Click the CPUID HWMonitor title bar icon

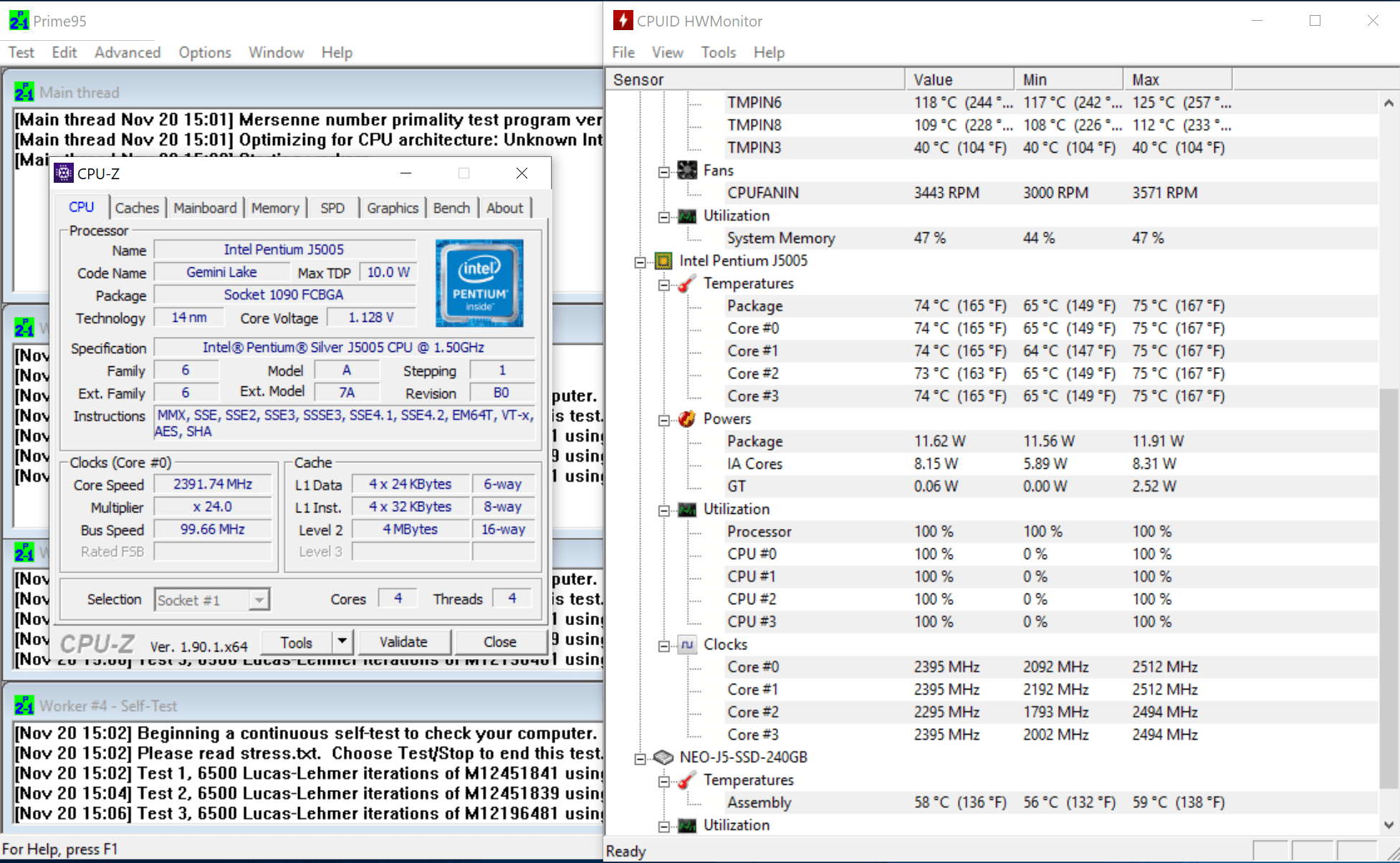coord(623,21)
